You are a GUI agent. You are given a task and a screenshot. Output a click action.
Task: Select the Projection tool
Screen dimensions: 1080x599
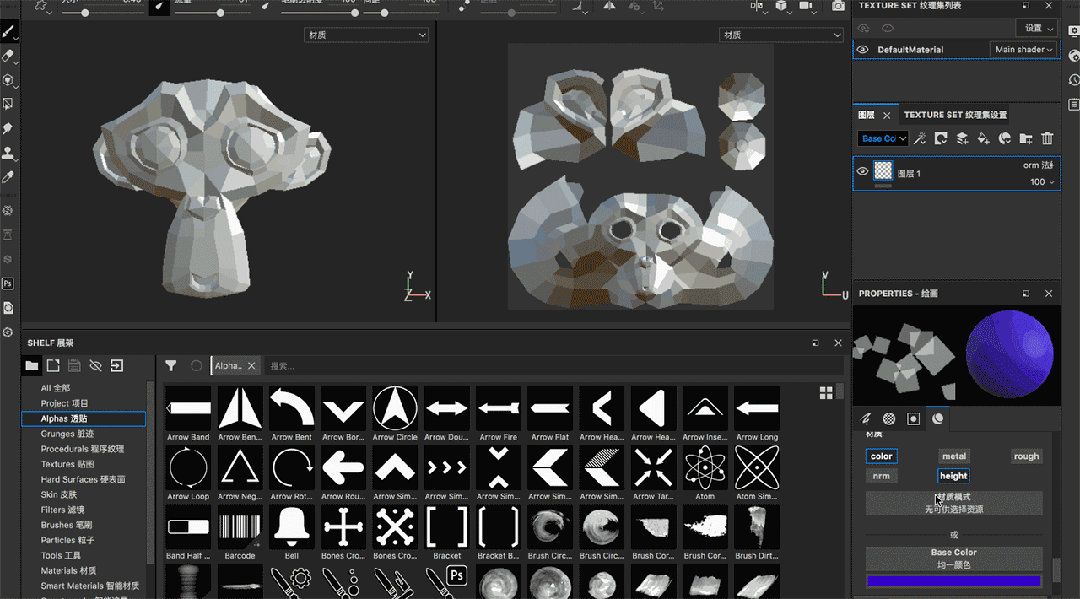[8, 80]
